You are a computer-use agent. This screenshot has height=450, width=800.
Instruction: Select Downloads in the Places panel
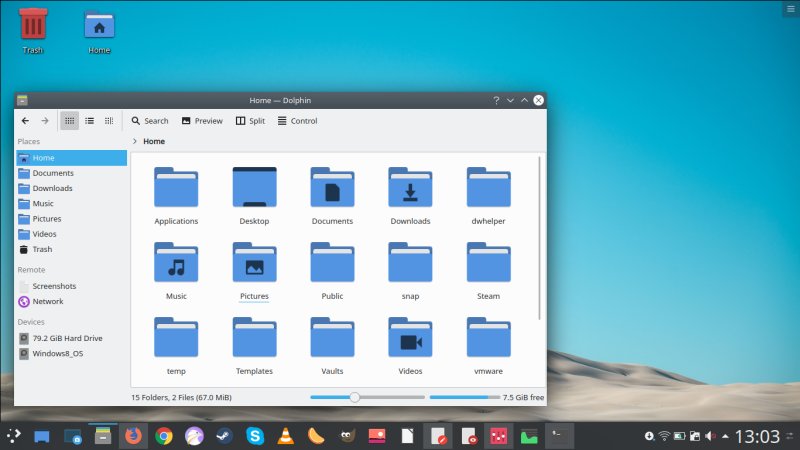coord(52,188)
